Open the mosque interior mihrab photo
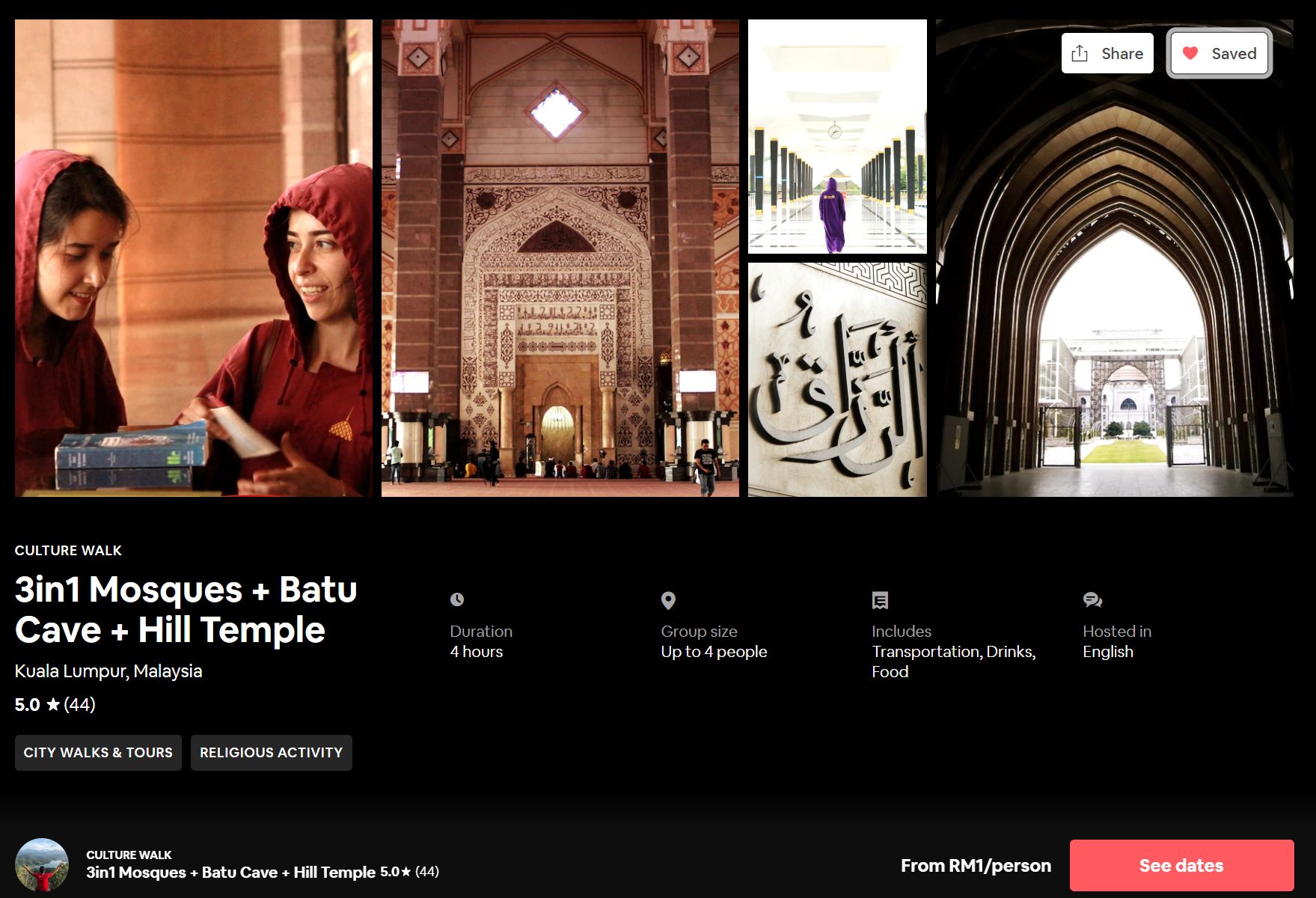 pyautogui.click(x=560, y=258)
